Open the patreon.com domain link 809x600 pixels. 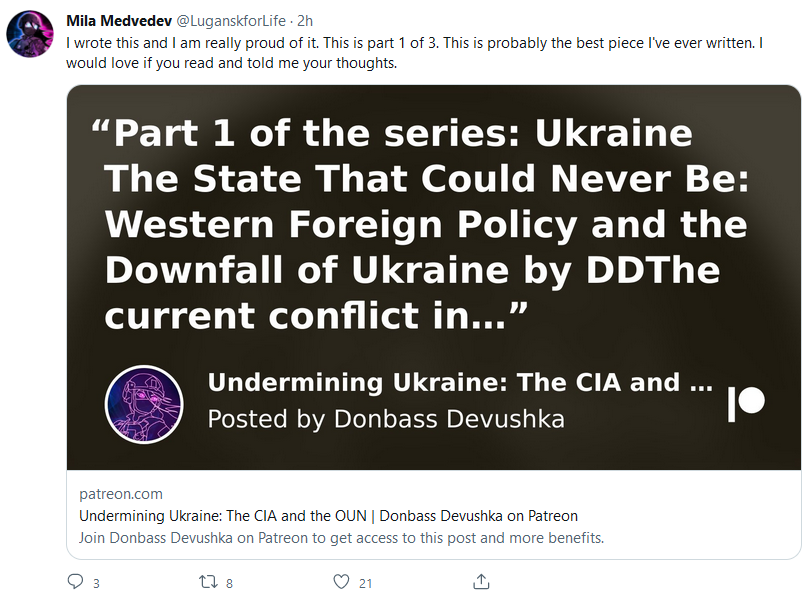(121, 494)
